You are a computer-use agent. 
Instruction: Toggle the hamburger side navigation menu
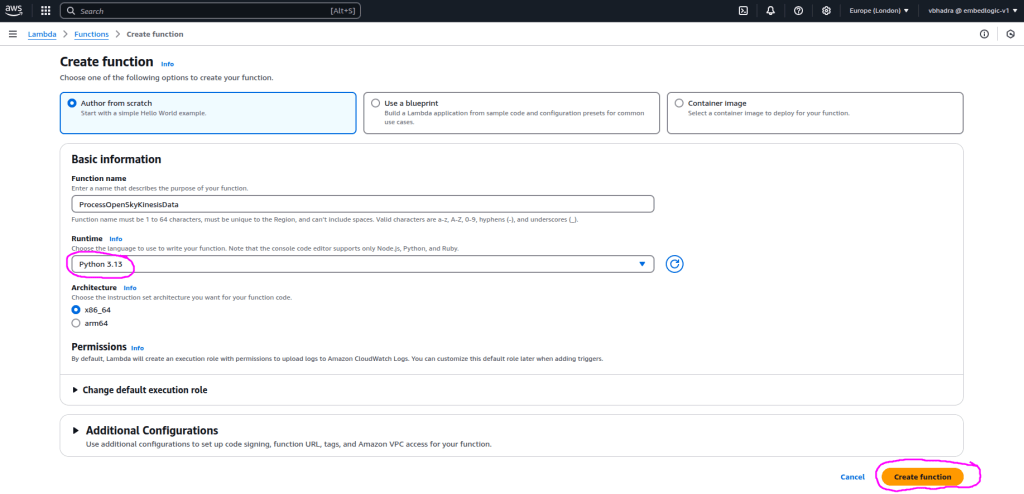pyautogui.click(x=13, y=34)
